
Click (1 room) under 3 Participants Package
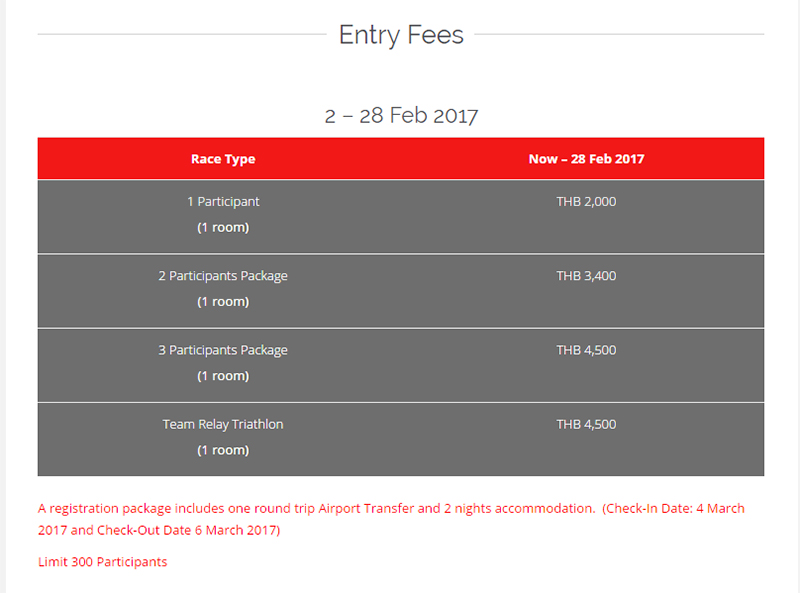tap(223, 376)
